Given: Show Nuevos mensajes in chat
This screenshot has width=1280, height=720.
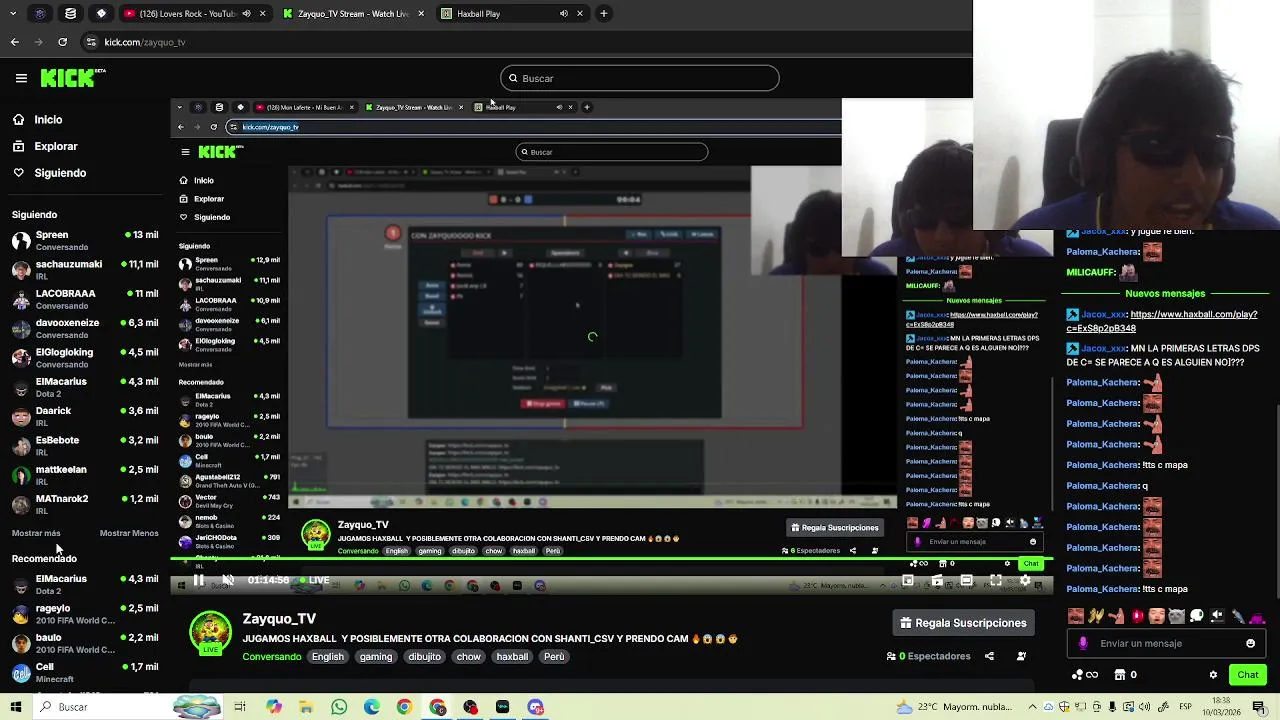Looking at the screenshot, I should (x=1165, y=294).
